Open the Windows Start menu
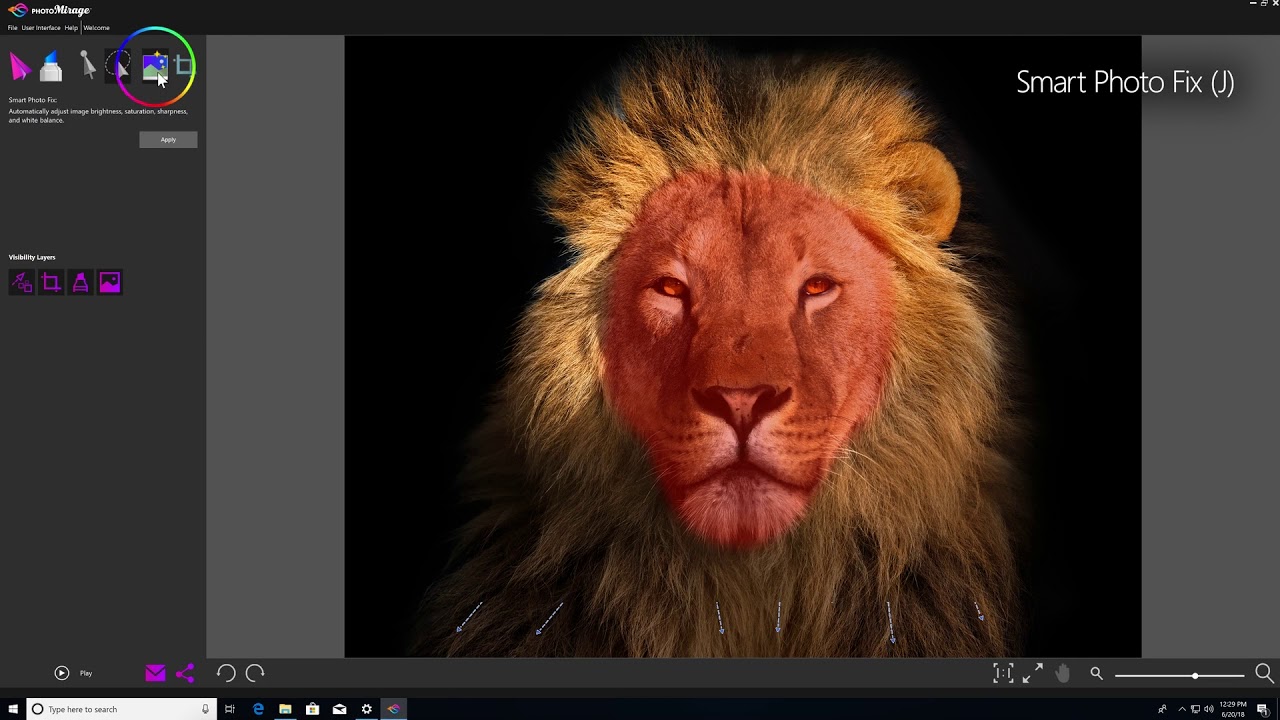This screenshot has height=720, width=1280. coord(13,709)
